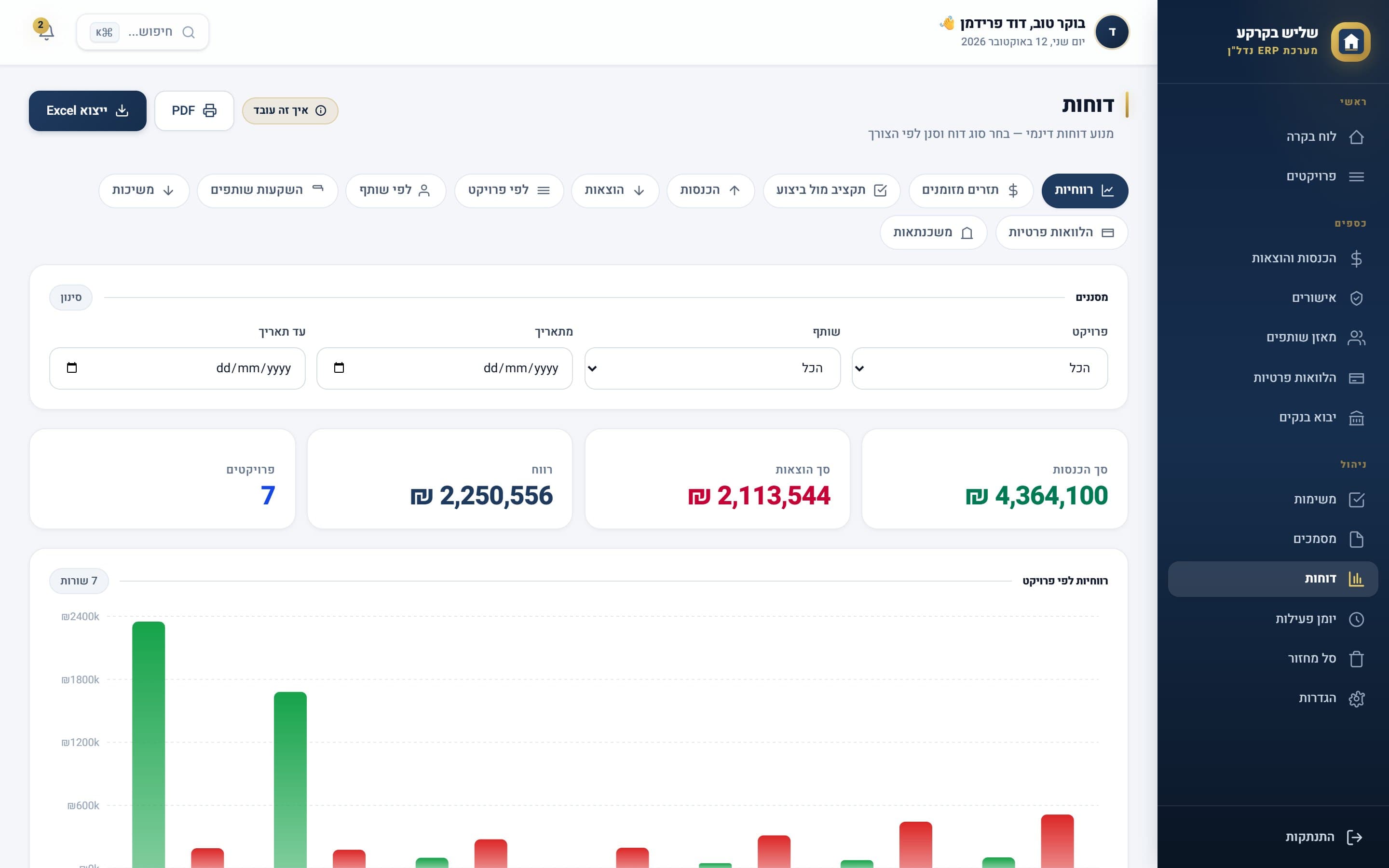
Task: Select the רווחיות report tab
Action: pos(1084,190)
